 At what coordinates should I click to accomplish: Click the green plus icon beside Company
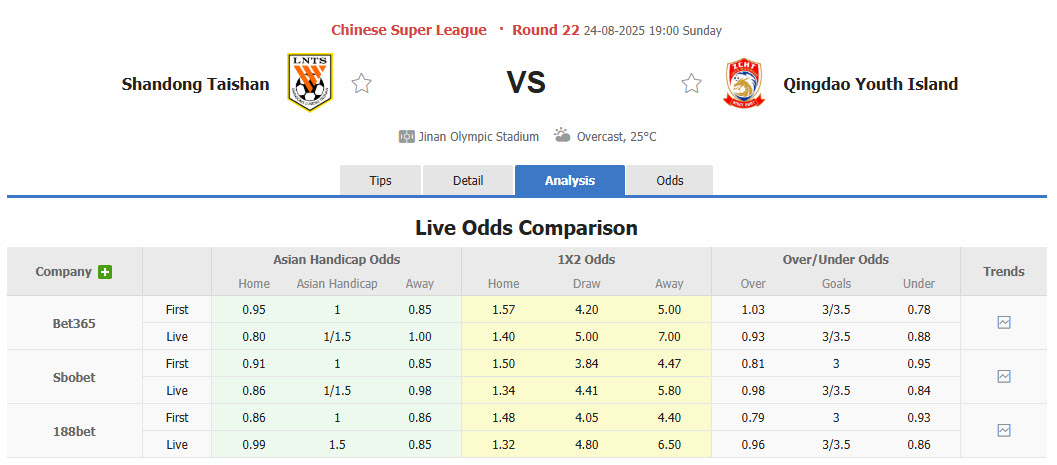point(105,272)
